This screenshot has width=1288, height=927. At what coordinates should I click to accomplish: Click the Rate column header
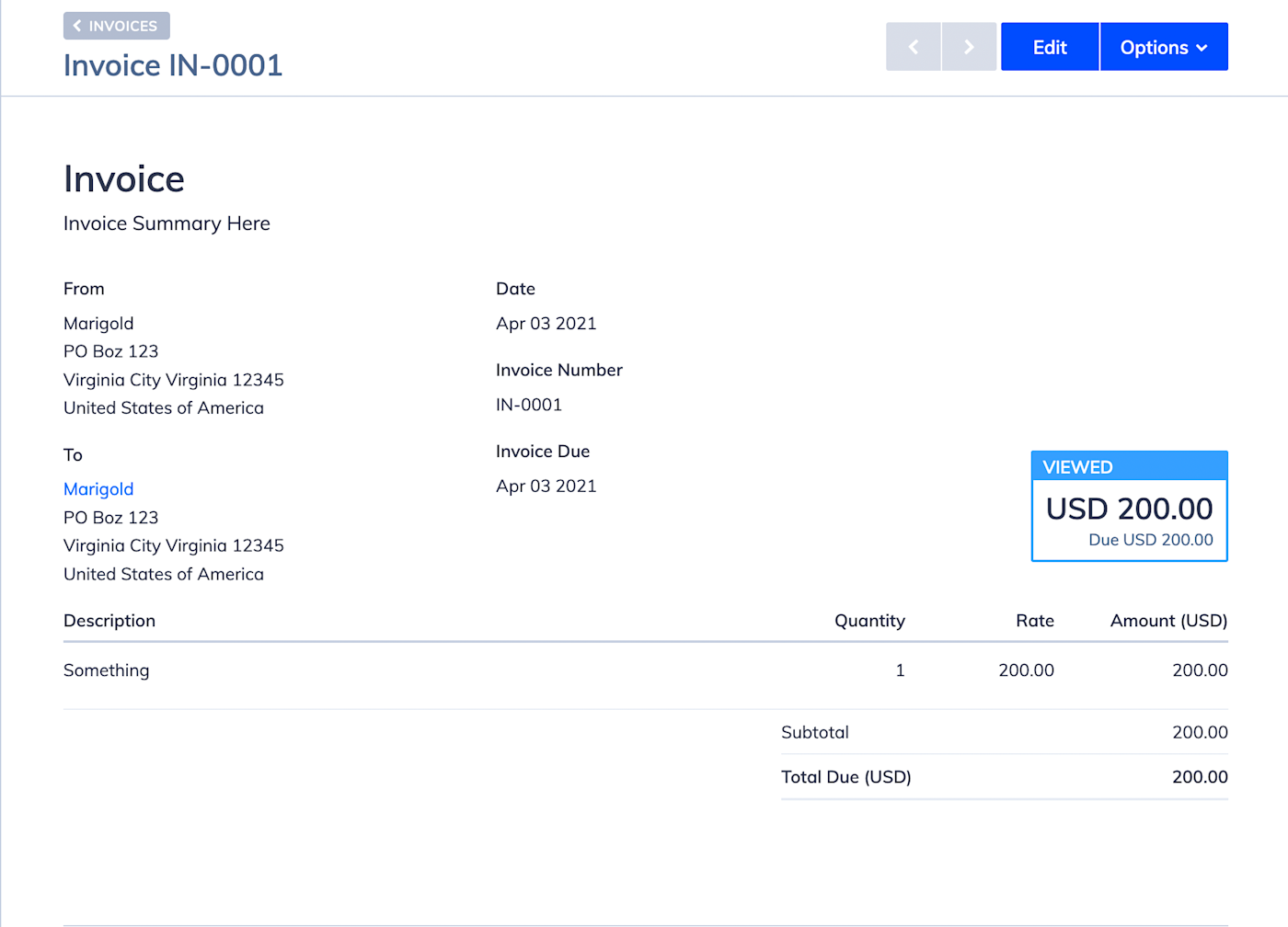(x=1035, y=621)
